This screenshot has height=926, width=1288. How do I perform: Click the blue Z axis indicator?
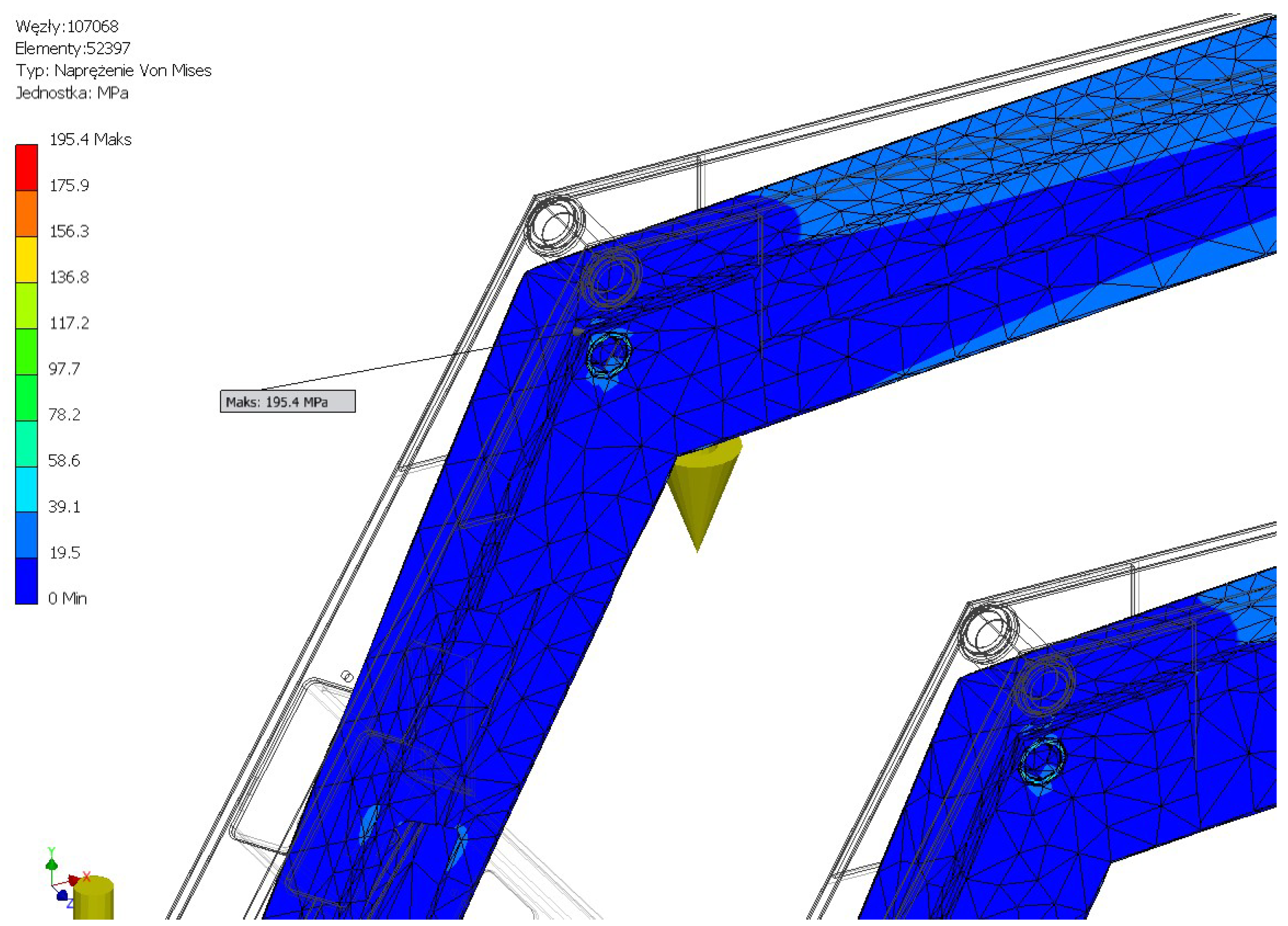[x=62, y=896]
